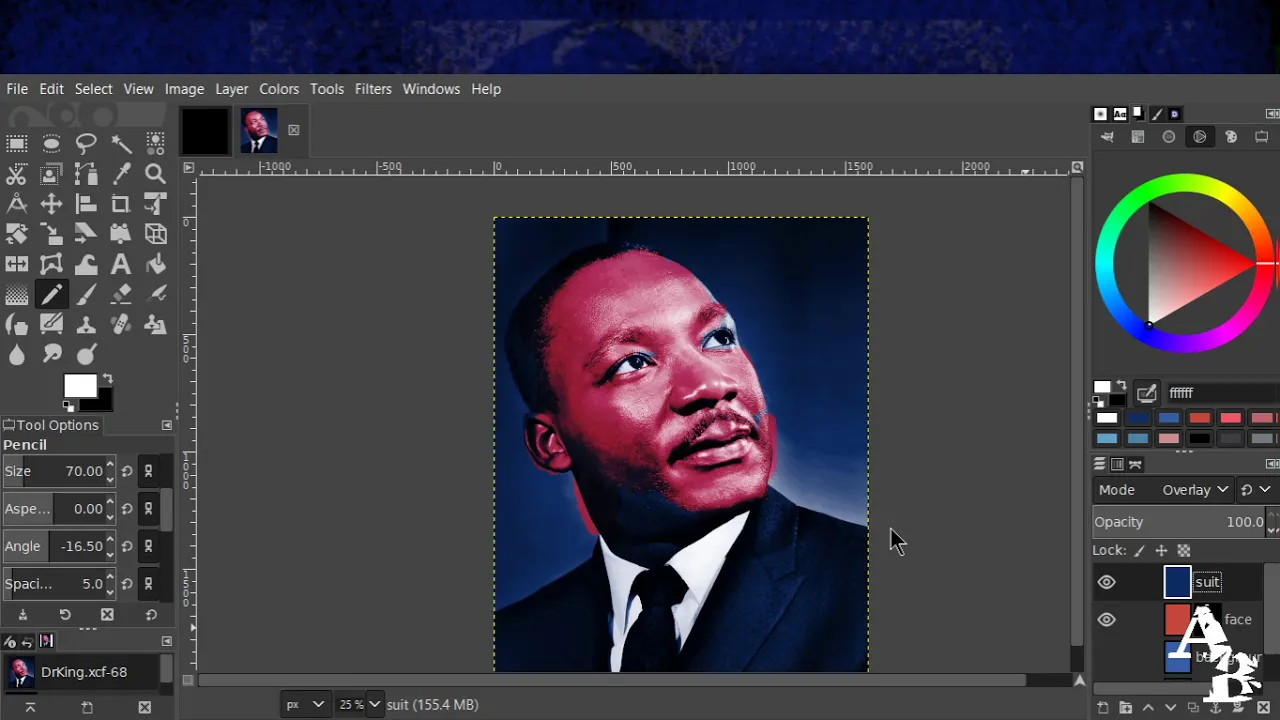Toggle lock pixels paintbrush icon
1280x720 pixels.
click(x=1139, y=551)
